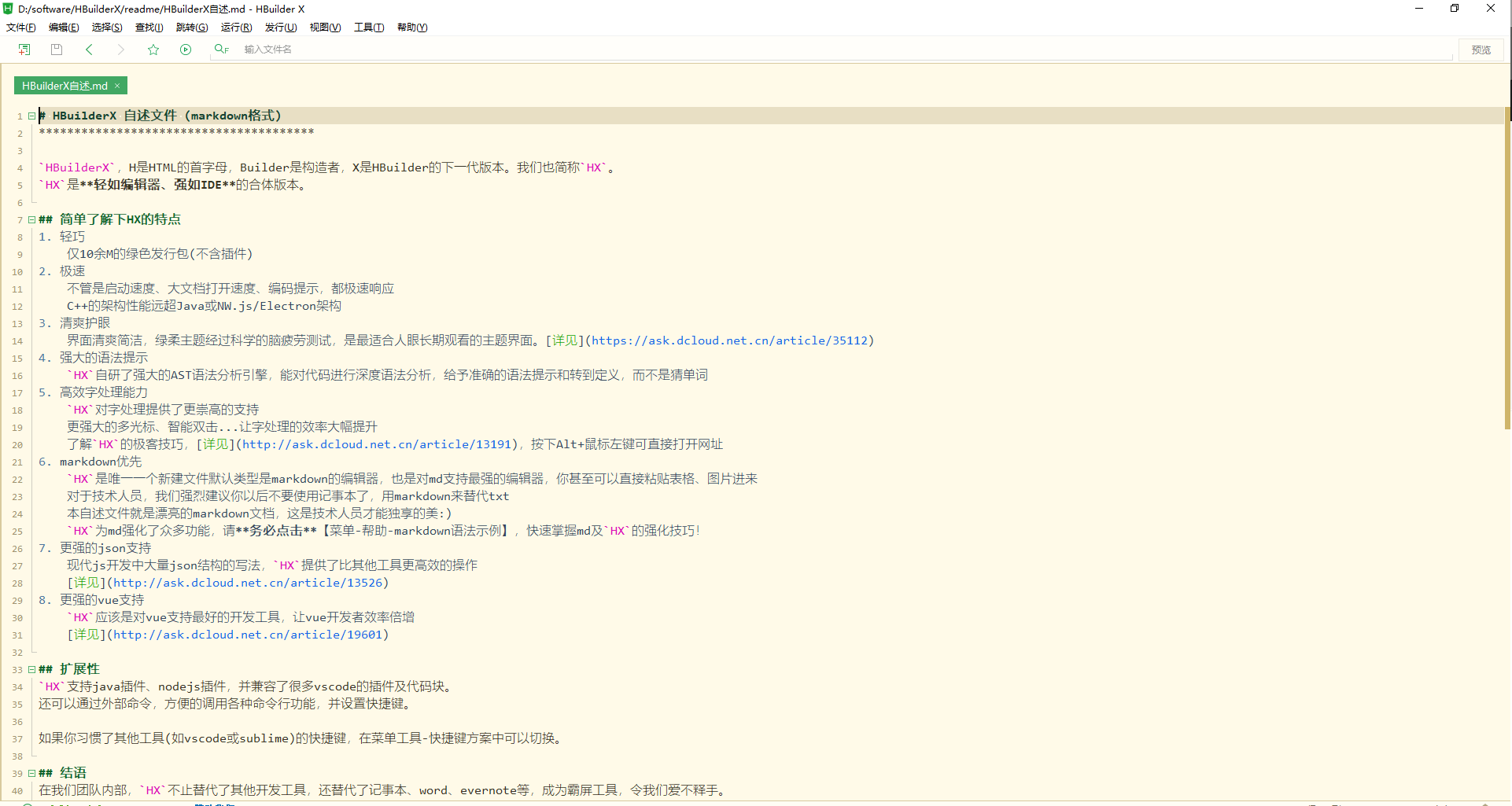
Task: Click the text 极速 on line 10
Action: click(x=72, y=271)
